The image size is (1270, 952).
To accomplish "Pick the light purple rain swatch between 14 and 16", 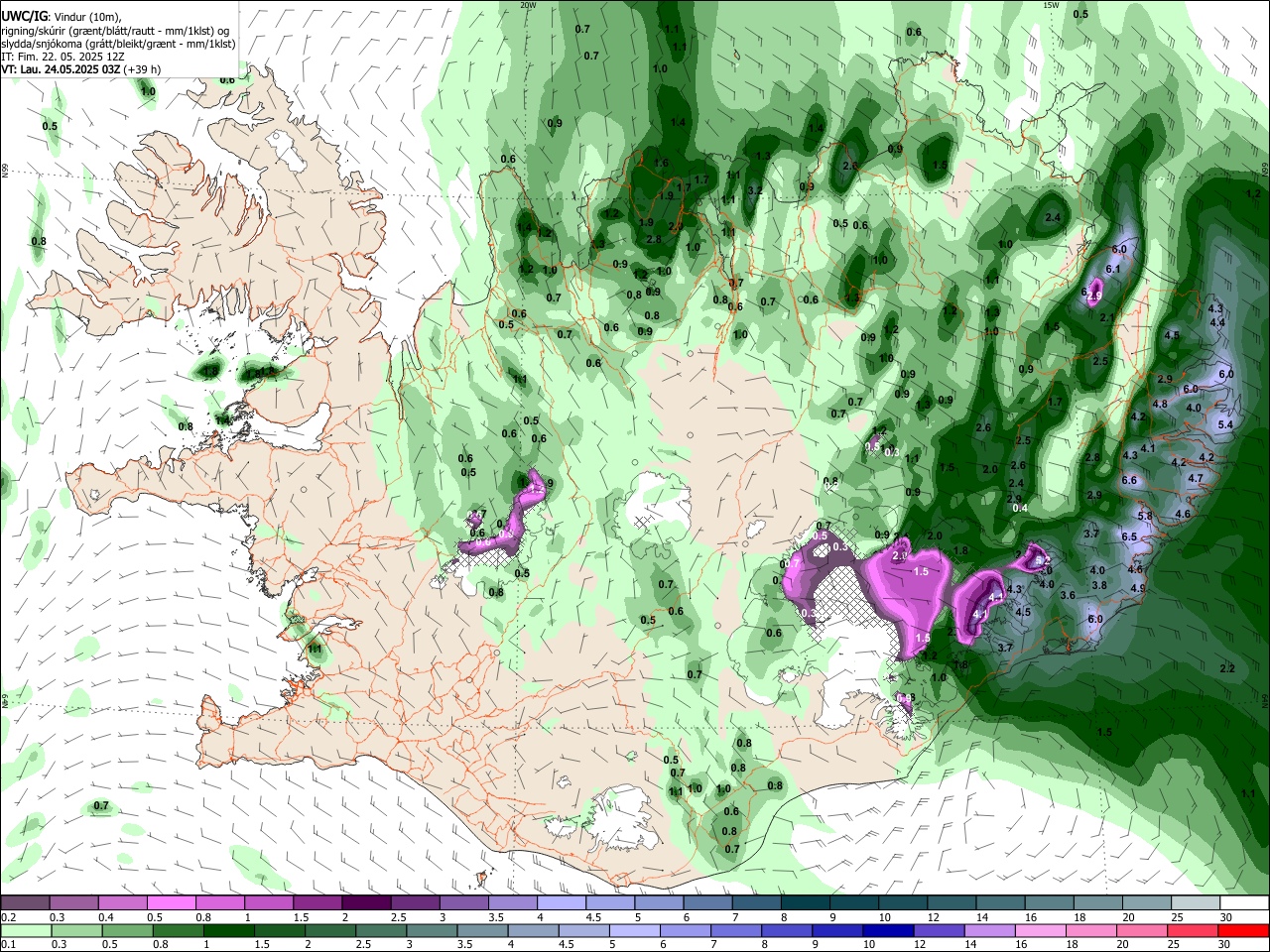I will [x=990, y=930].
